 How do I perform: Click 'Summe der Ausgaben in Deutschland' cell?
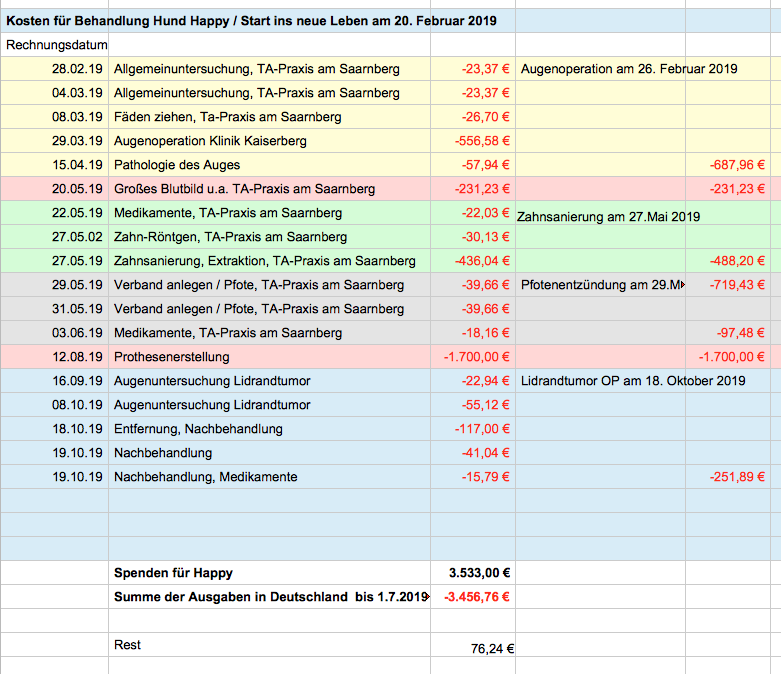[x=269, y=596]
